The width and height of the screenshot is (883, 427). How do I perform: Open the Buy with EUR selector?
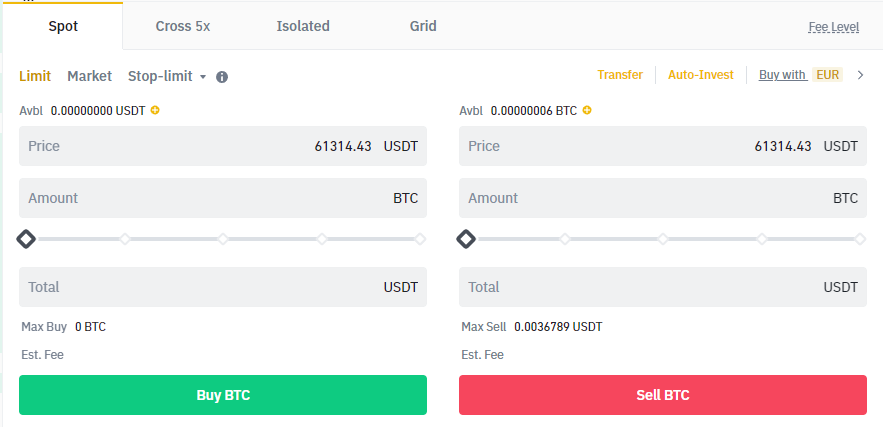pyautogui.click(x=799, y=75)
